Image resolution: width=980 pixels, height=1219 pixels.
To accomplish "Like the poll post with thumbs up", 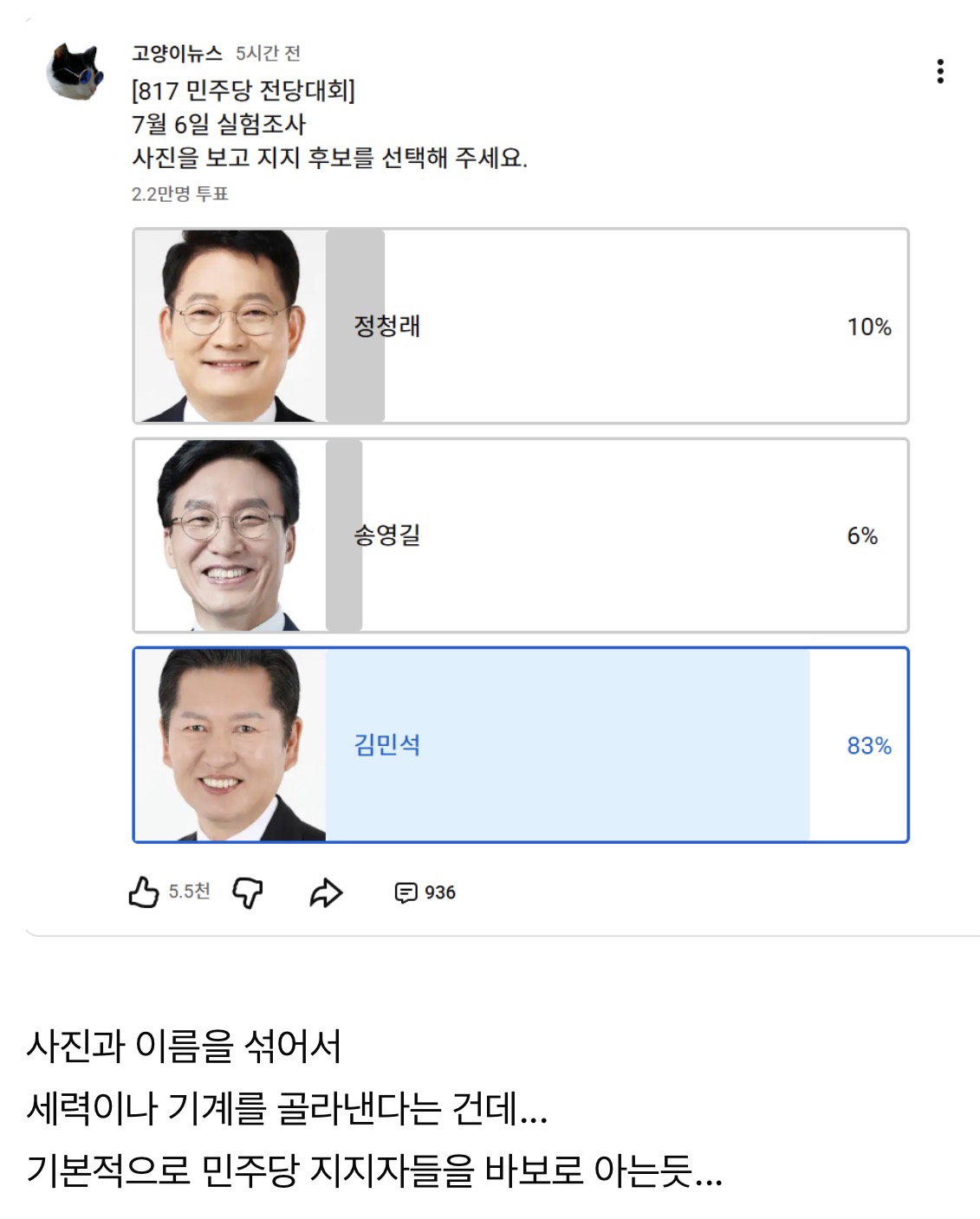I will click(x=144, y=892).
